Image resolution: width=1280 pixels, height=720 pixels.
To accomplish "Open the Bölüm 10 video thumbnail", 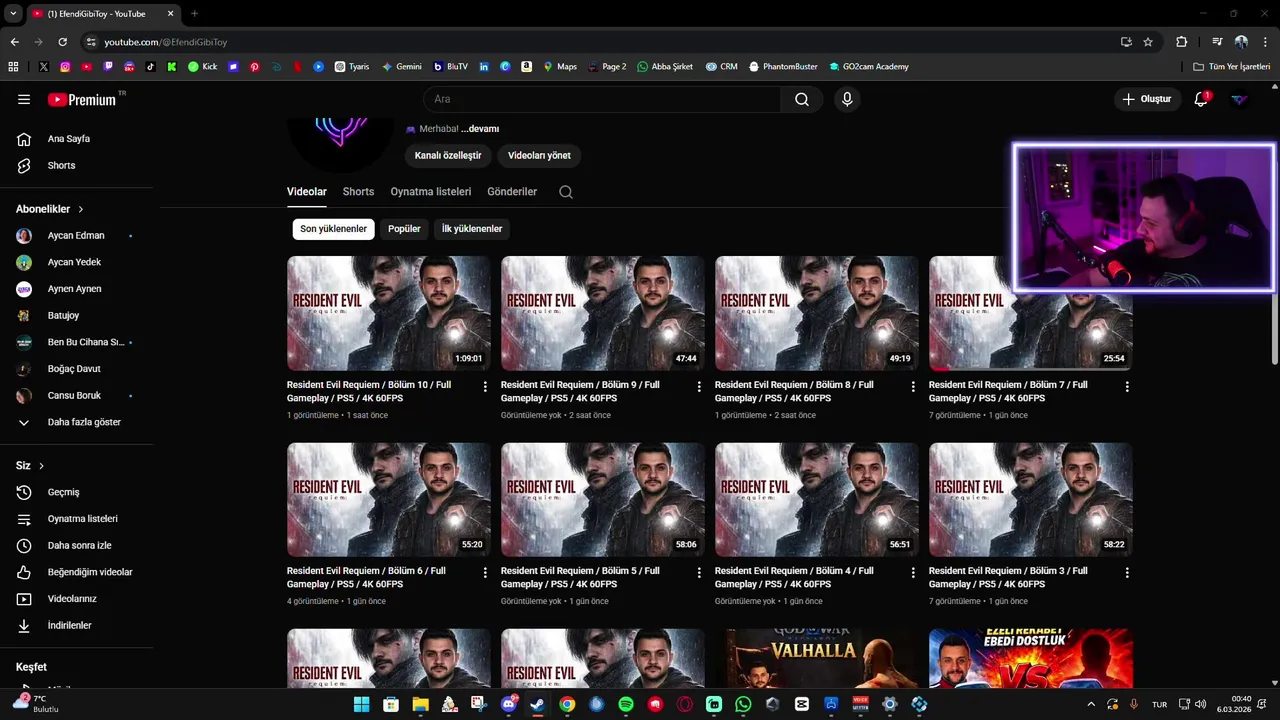I will (389, 313).
